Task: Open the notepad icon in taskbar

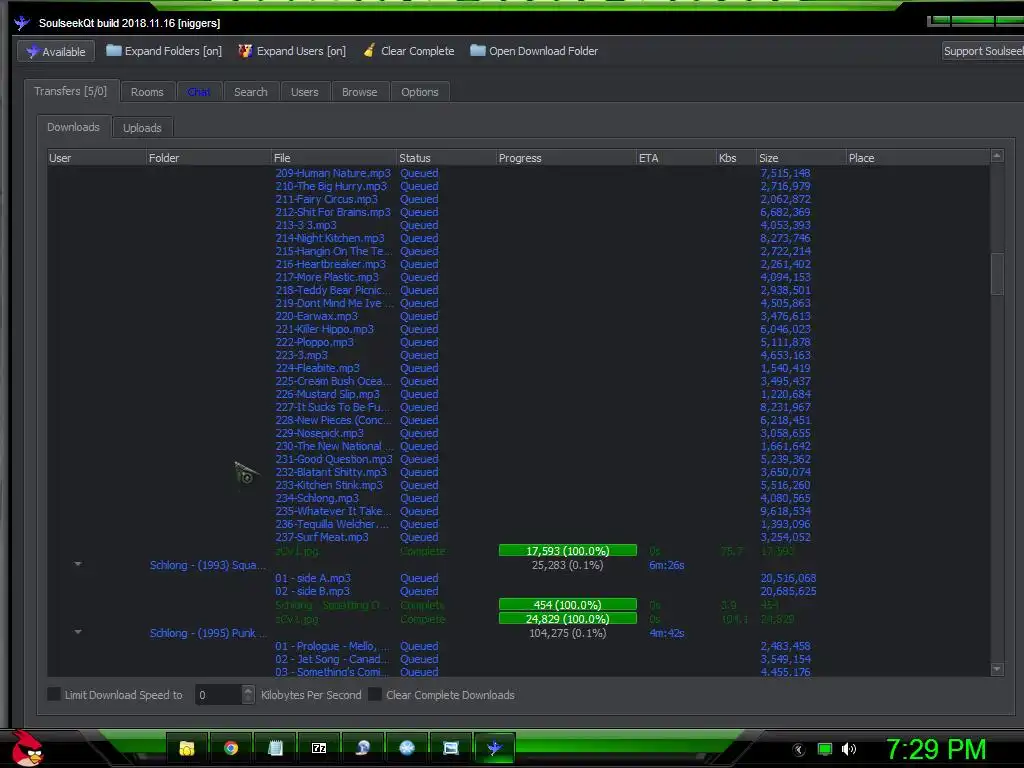Action: (275, 748)
